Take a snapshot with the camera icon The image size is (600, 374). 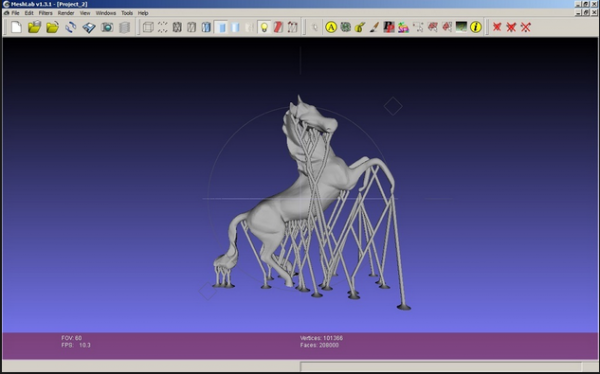107,27
